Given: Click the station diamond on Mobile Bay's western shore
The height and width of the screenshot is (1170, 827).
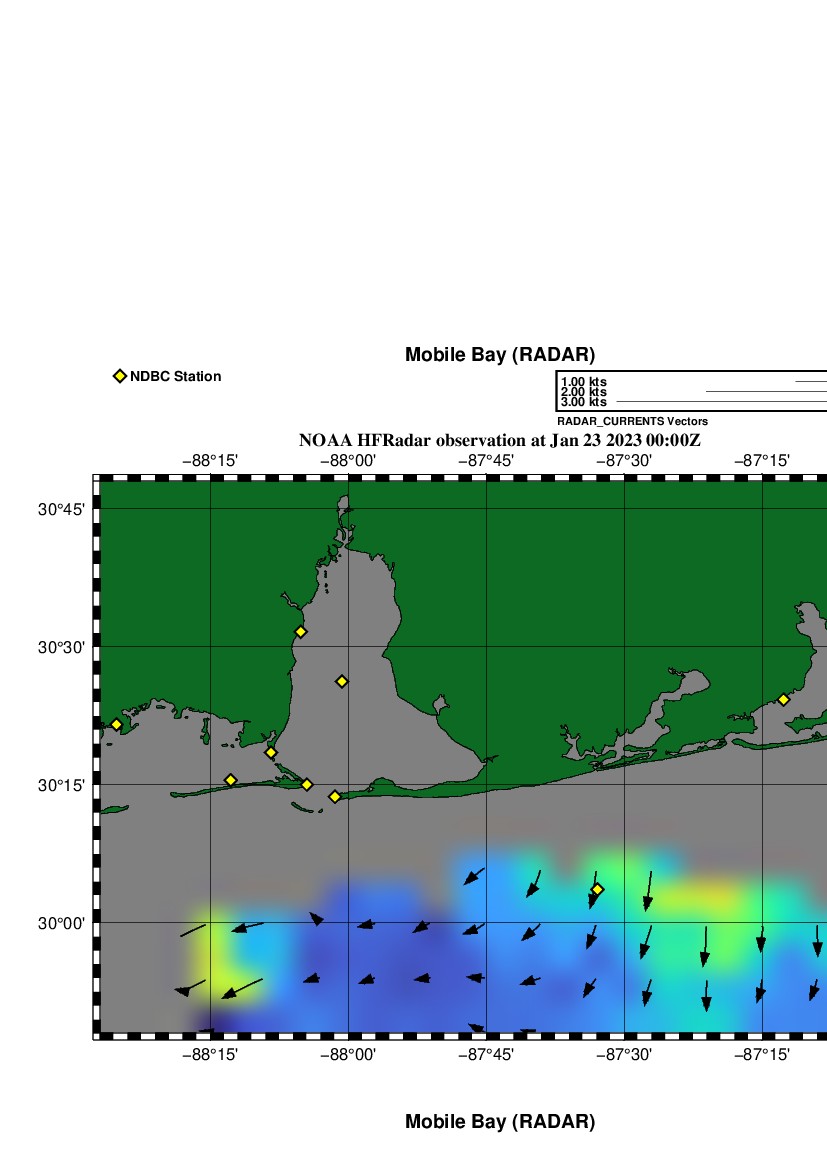Looking at the screenshot, I should pyautogui.click(x=300, y=631).
